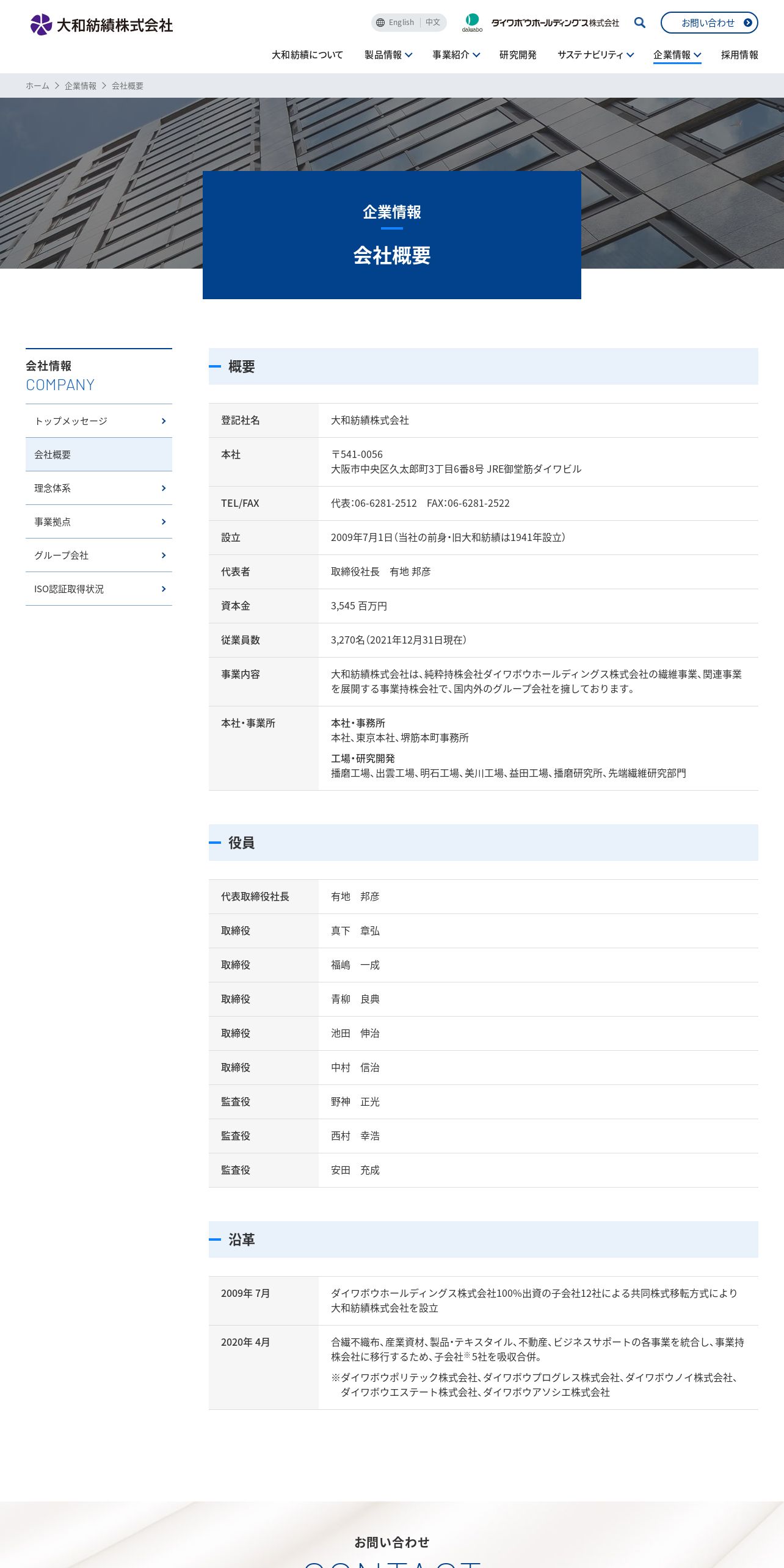Click auditor name 西村 幸浩

355,1136
